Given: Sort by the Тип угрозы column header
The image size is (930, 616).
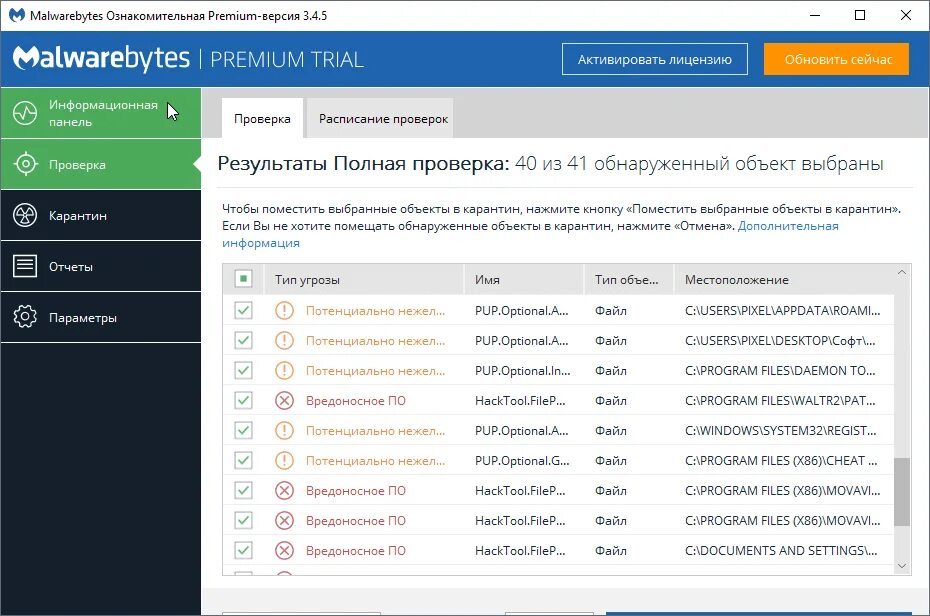Looking at the screenshot, I should (x=363, y=279).
